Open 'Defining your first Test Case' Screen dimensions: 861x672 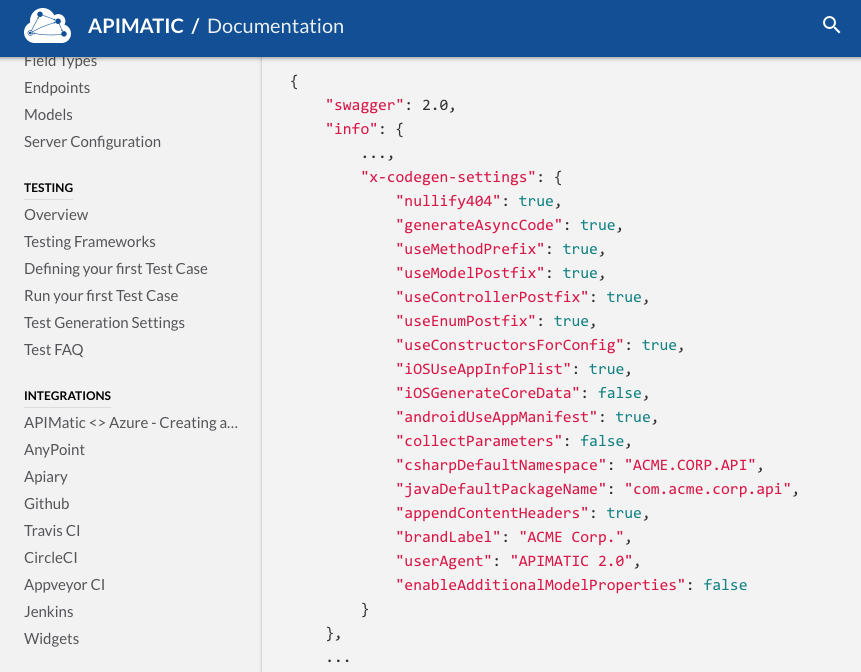(x=115, y=268)
